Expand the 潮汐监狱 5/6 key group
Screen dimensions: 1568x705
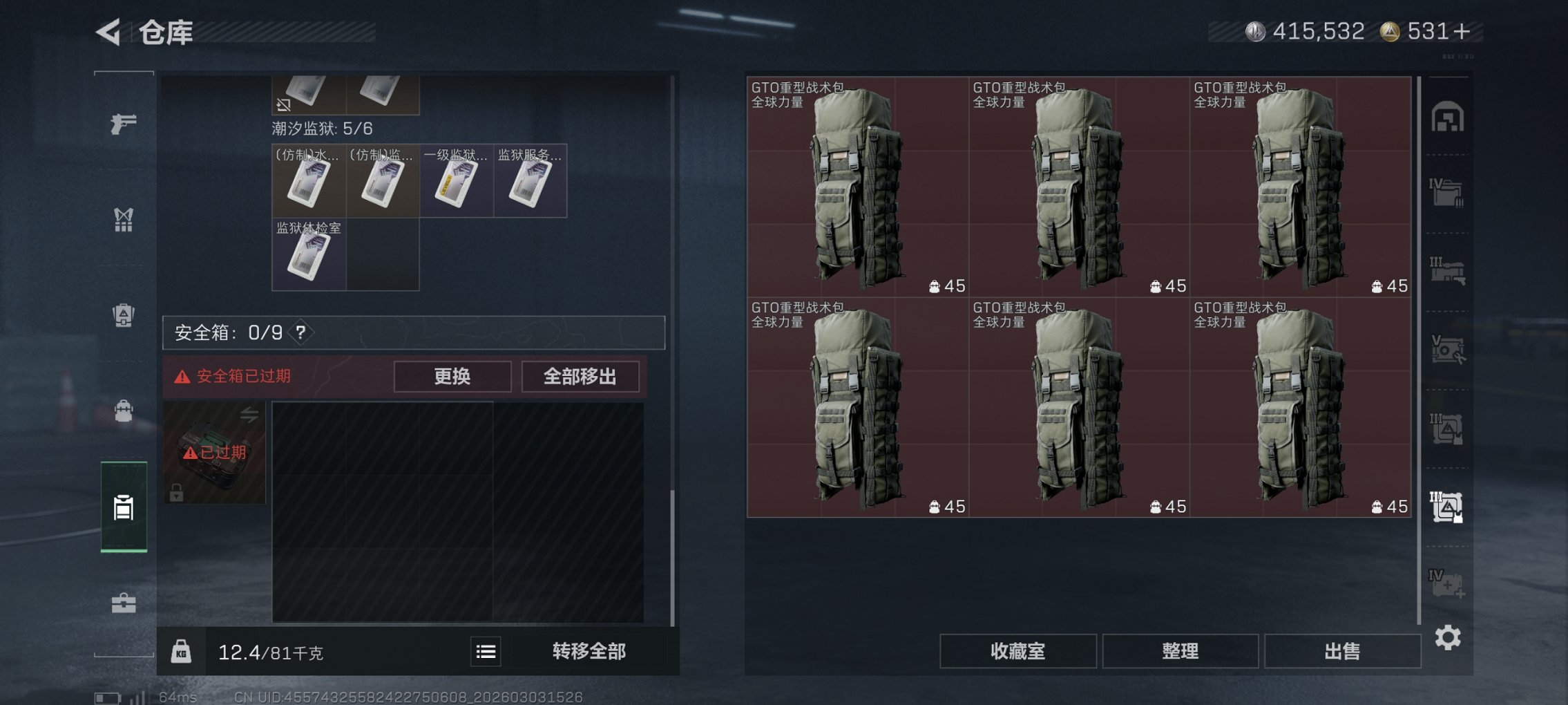322,129
